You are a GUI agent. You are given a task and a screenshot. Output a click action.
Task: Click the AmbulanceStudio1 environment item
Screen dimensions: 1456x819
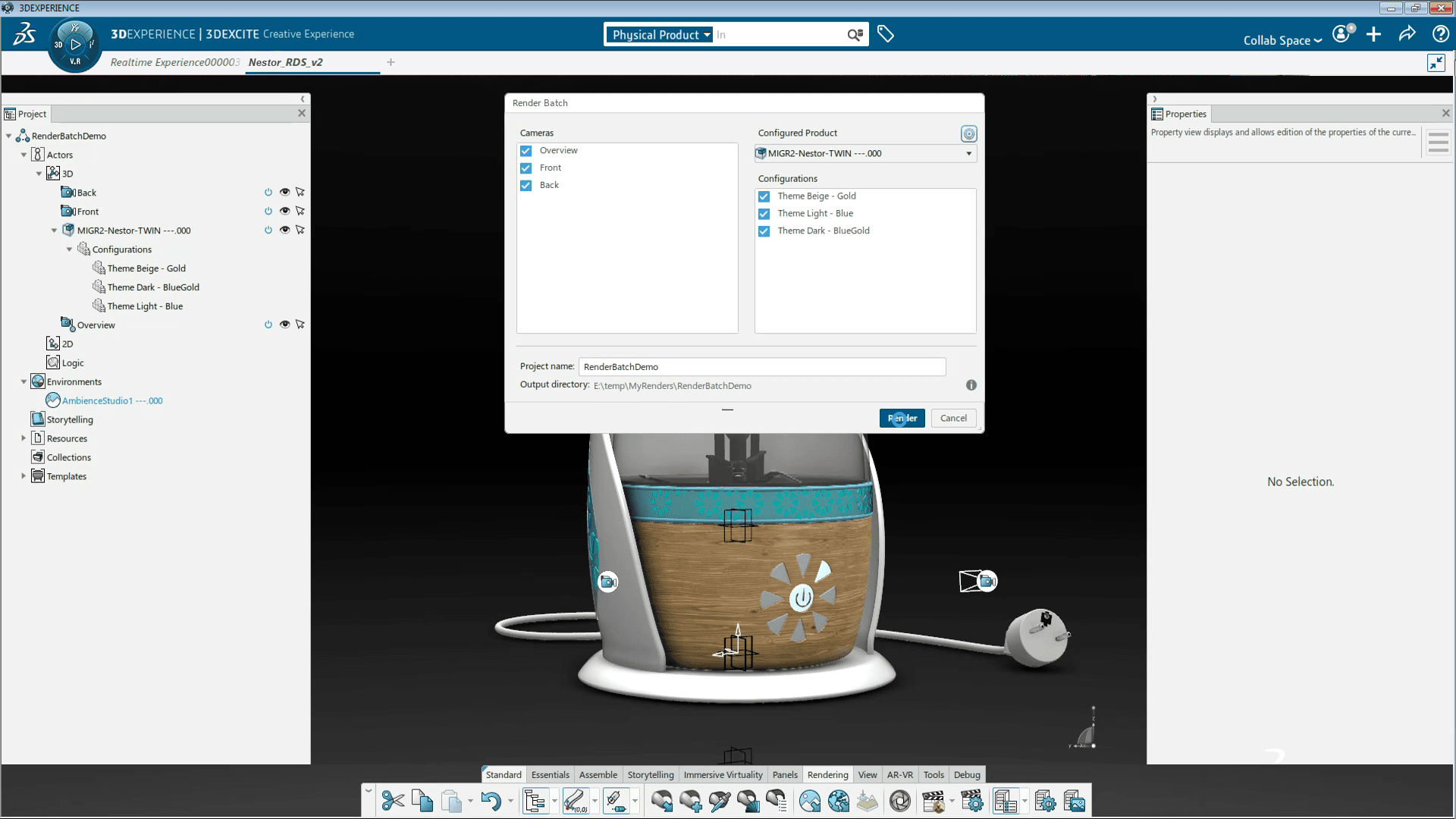point(112,400)
